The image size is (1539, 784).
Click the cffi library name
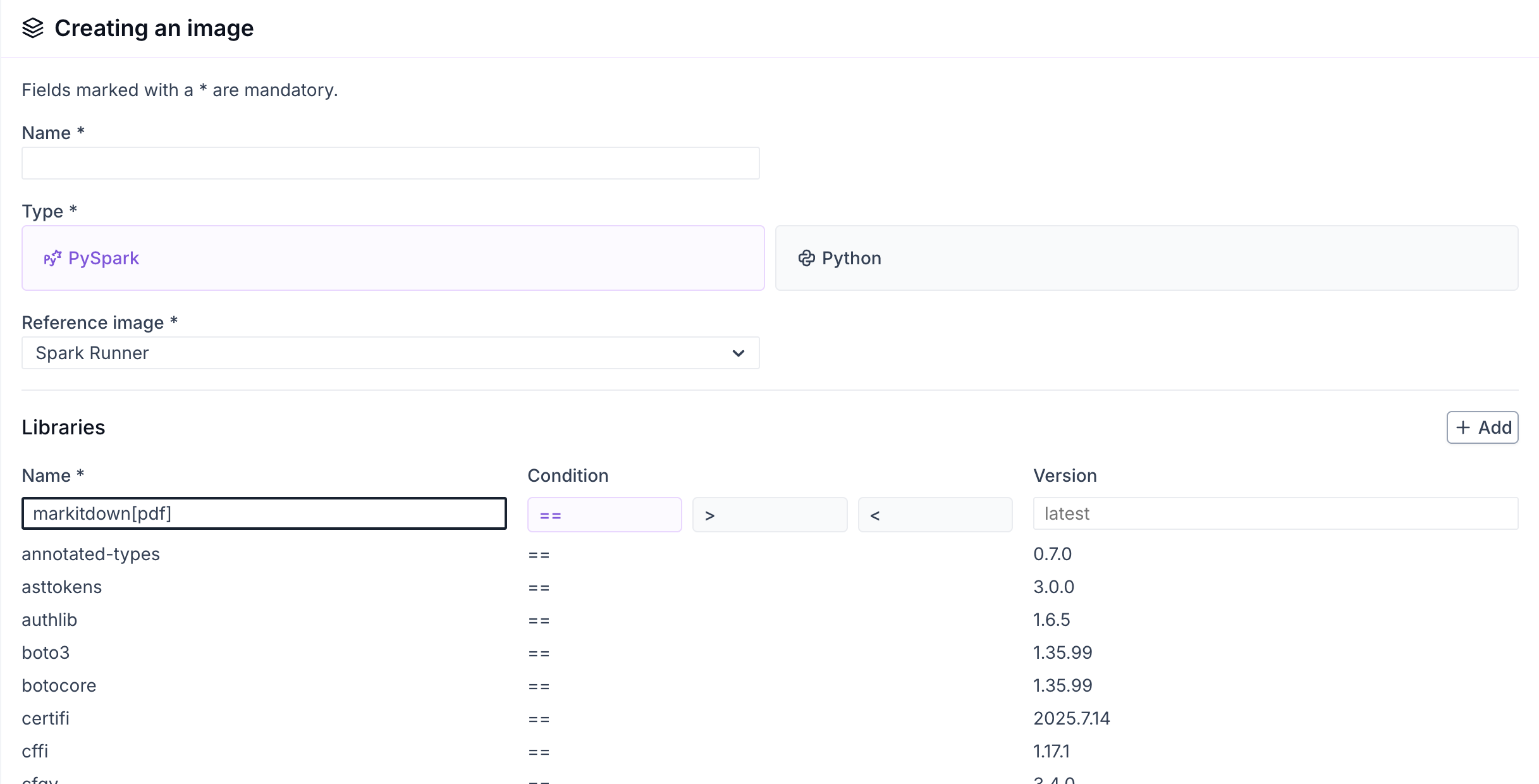click(x=35, y=751)
